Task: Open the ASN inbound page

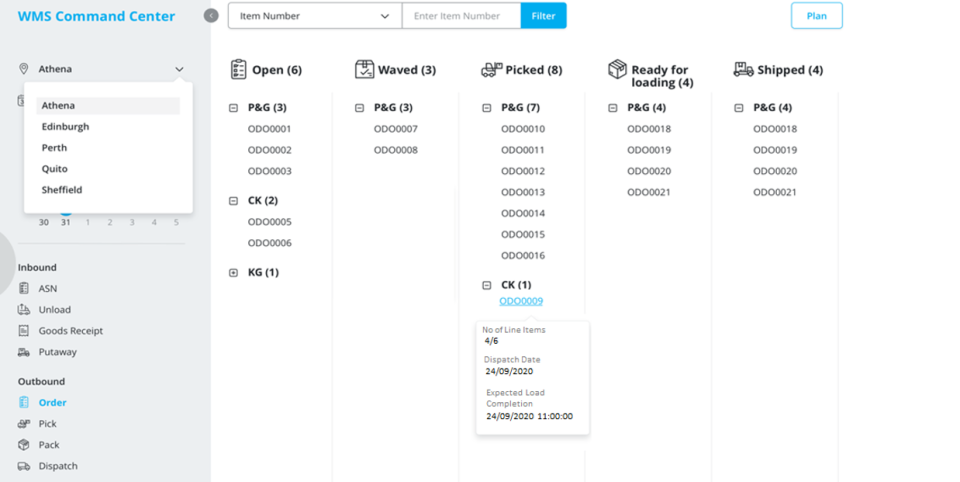Action: [48, 288]
